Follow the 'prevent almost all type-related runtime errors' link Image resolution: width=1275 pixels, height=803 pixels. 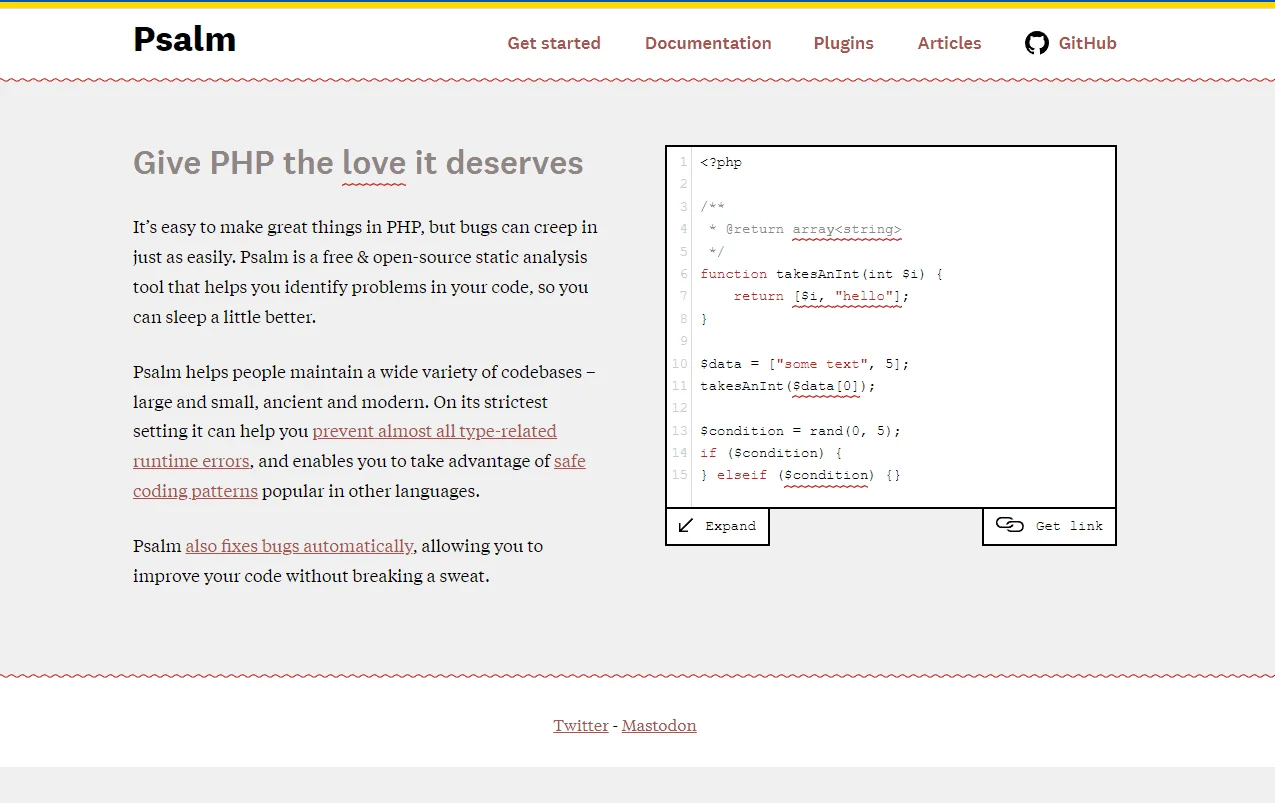(435, 431)
